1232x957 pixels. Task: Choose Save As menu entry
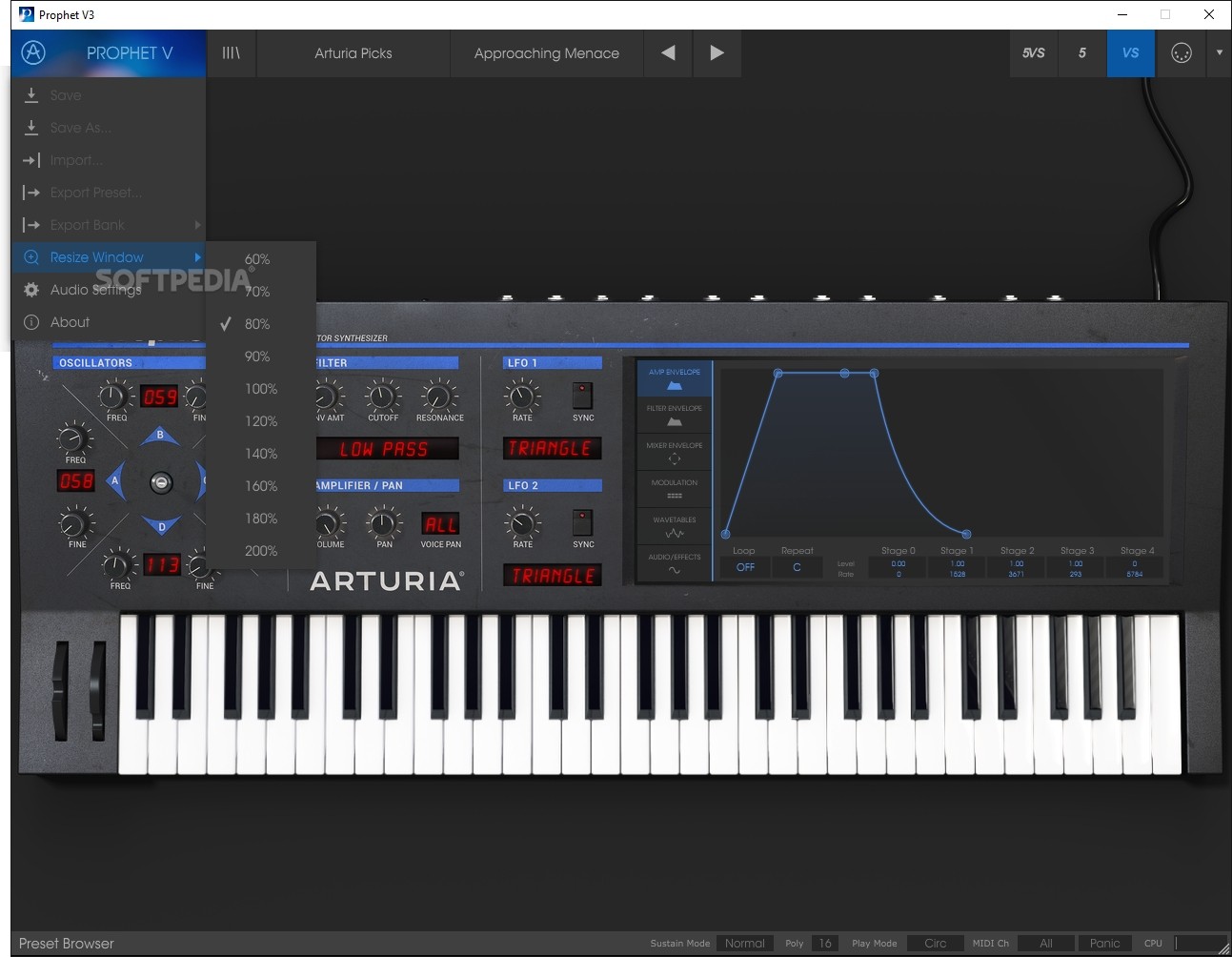(x=109, y=128)
